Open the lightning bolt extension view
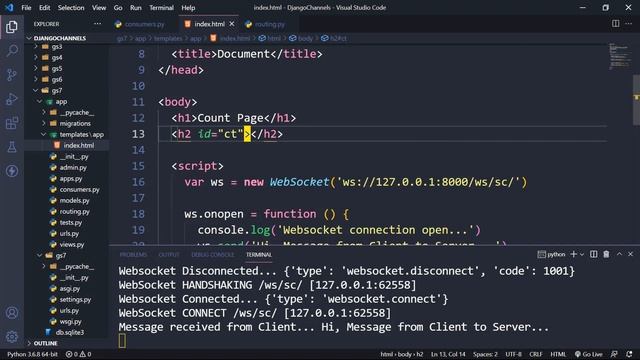The height and width of the screenshot is (360, 640). (12, 171)
